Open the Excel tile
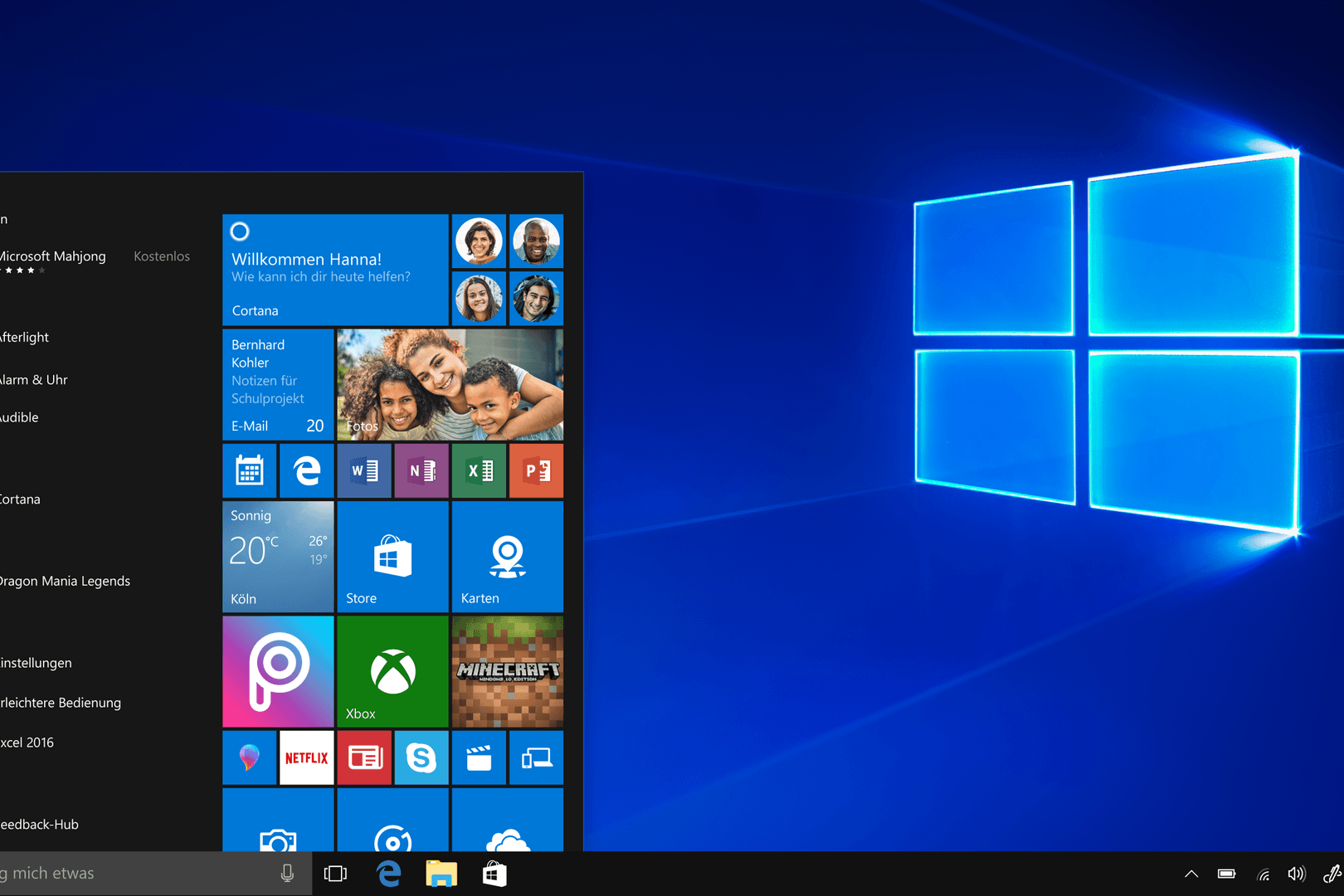The image size is (1344, 896). click(479, 470)
